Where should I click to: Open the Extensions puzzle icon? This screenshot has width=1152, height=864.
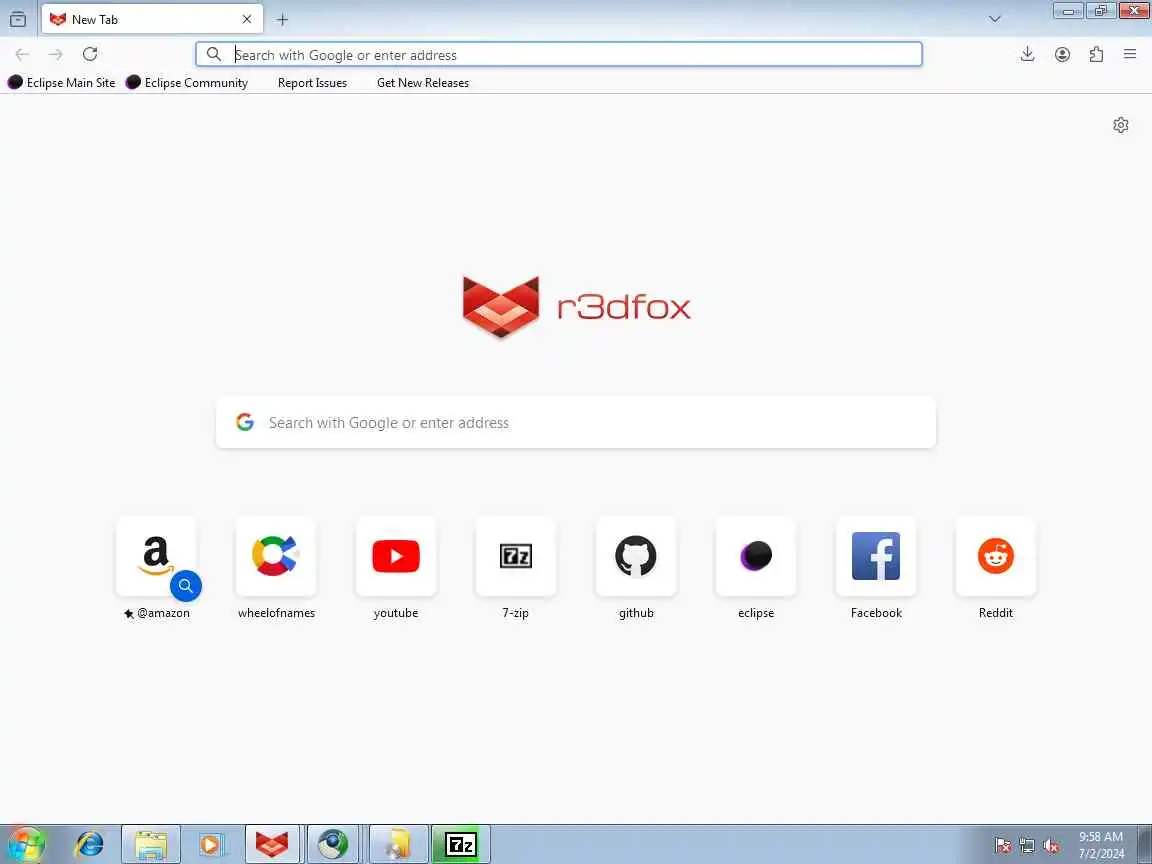(1096, 54)
